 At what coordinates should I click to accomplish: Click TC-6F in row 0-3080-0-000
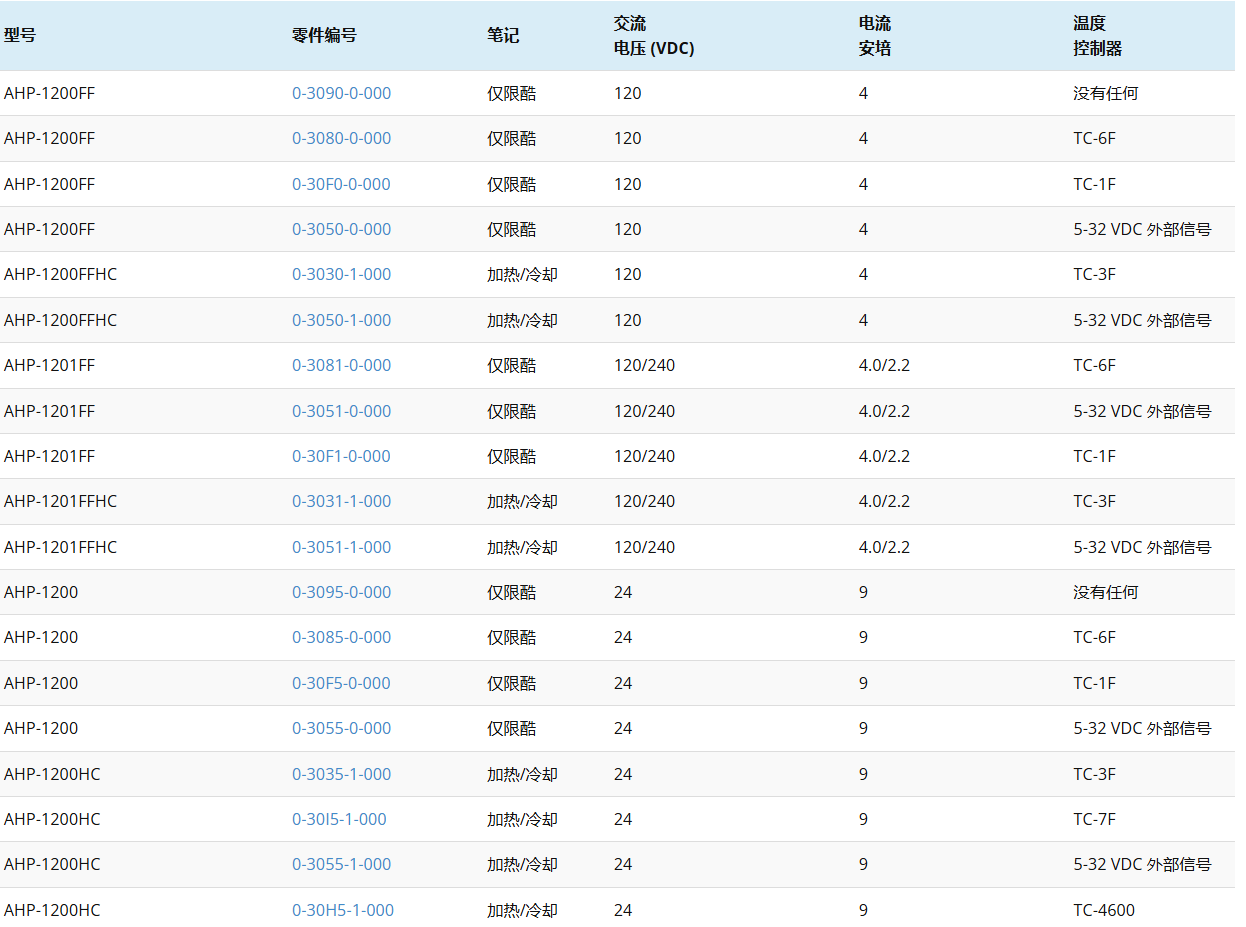(1095, 138)
